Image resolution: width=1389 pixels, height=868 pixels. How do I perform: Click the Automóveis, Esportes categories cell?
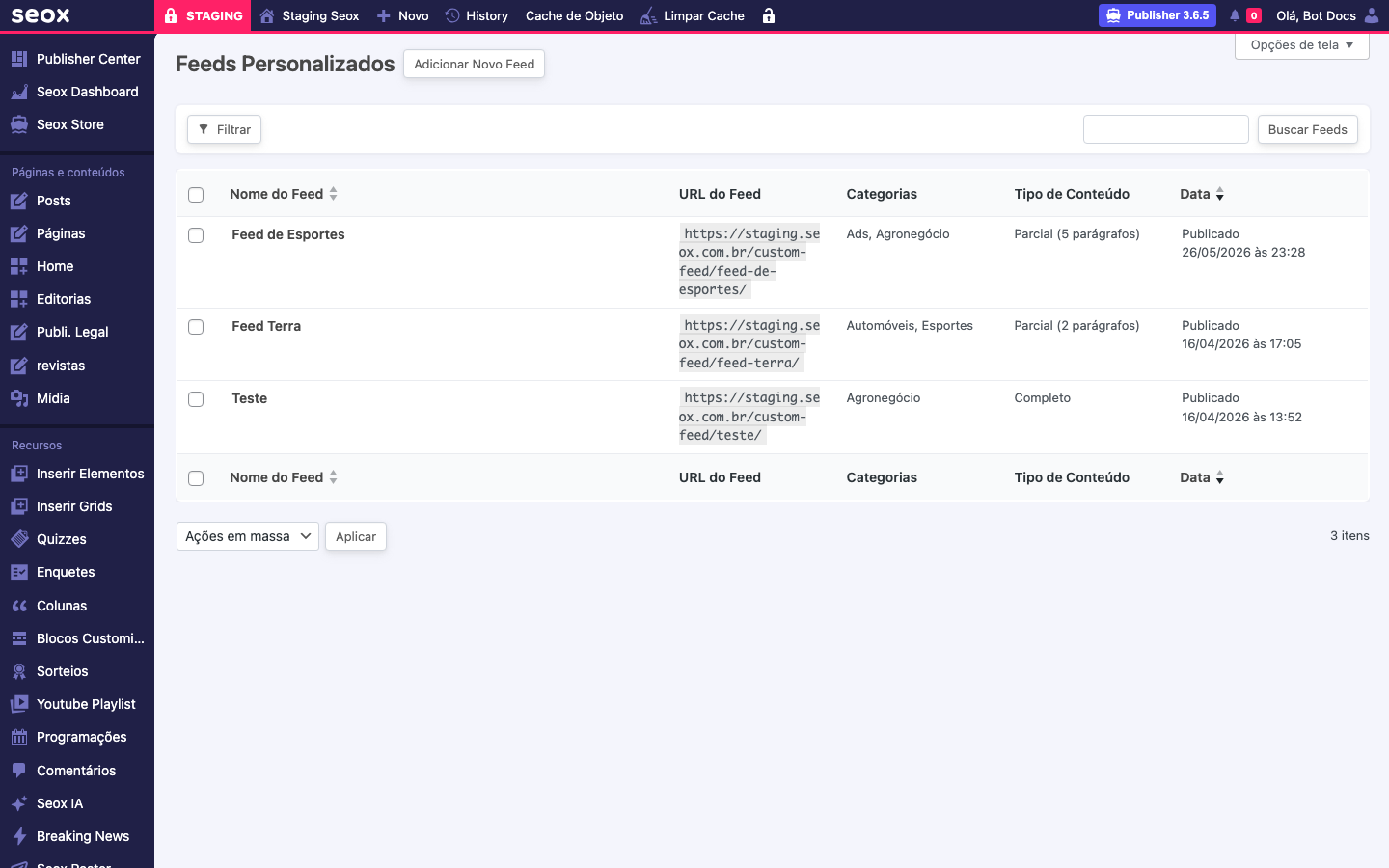pyautogui.click(x=910, y=325)
